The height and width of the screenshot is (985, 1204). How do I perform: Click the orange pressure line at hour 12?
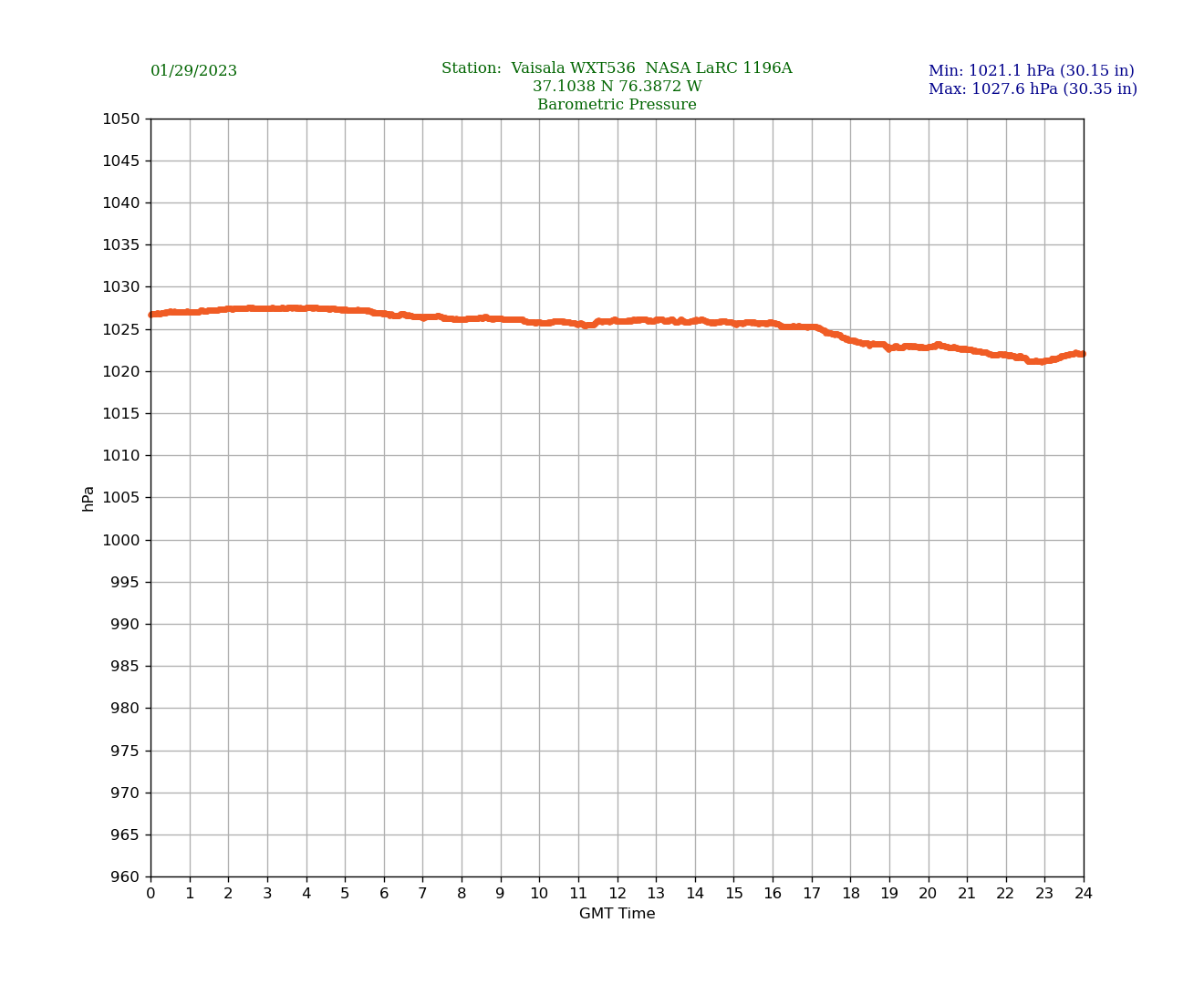click(618, 321)
